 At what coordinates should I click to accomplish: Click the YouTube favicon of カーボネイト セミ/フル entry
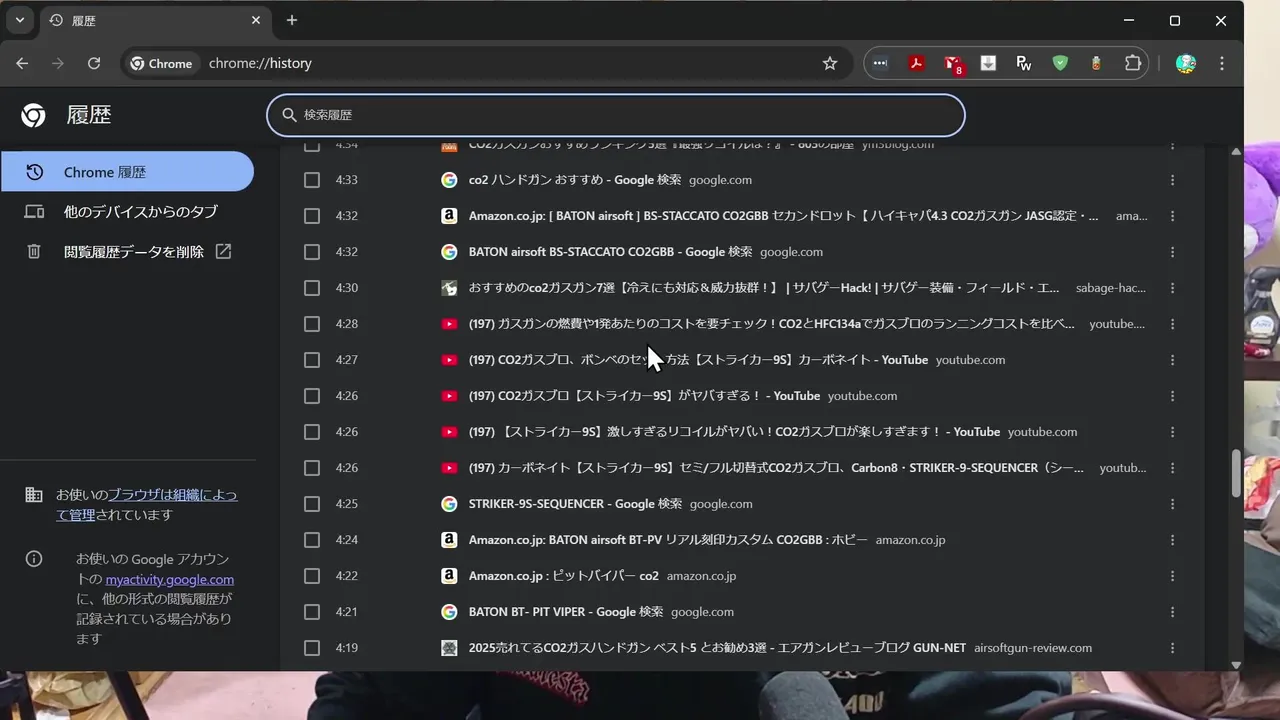449,468
